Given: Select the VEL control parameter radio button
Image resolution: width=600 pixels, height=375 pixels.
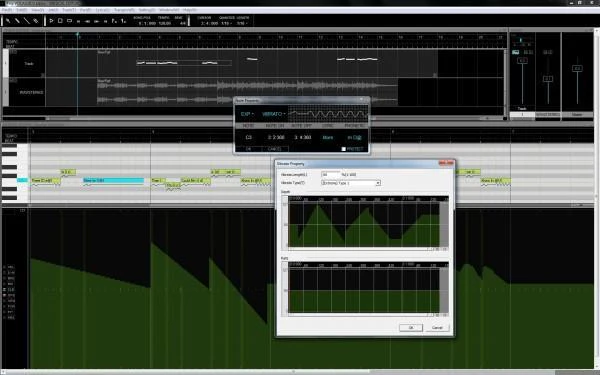Looking at the screenshot, I should [x=5, y=267].
